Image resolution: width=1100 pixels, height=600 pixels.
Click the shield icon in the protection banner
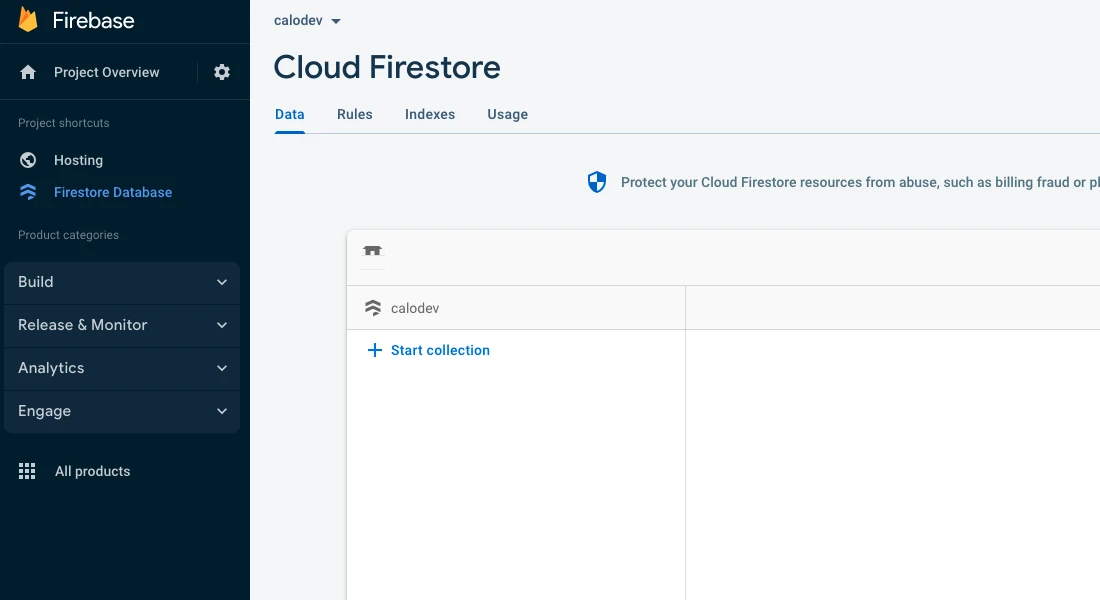(597, 182)
